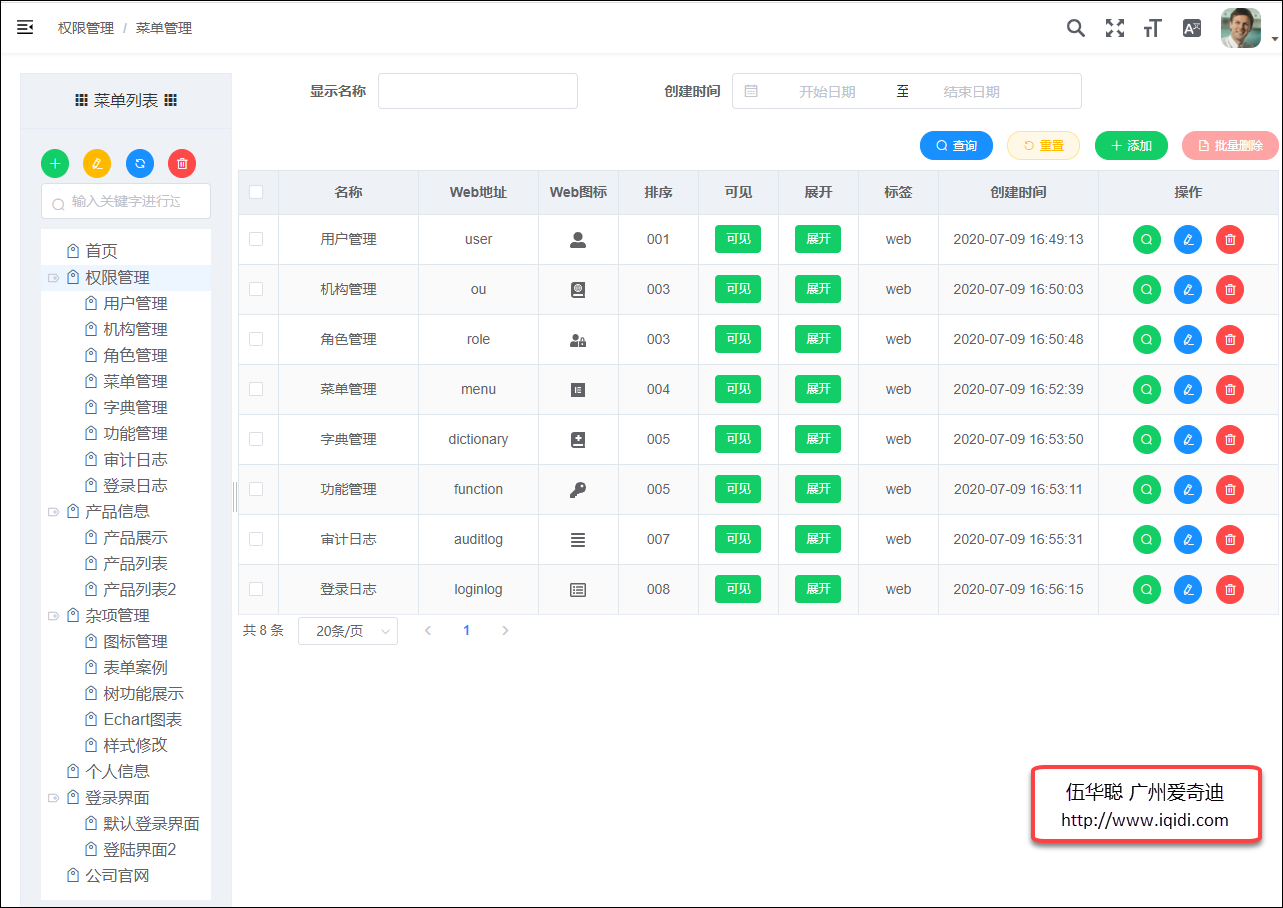Click the font size icon in header
This screenshot has height=908, width=1283.
coord(1153,28)
